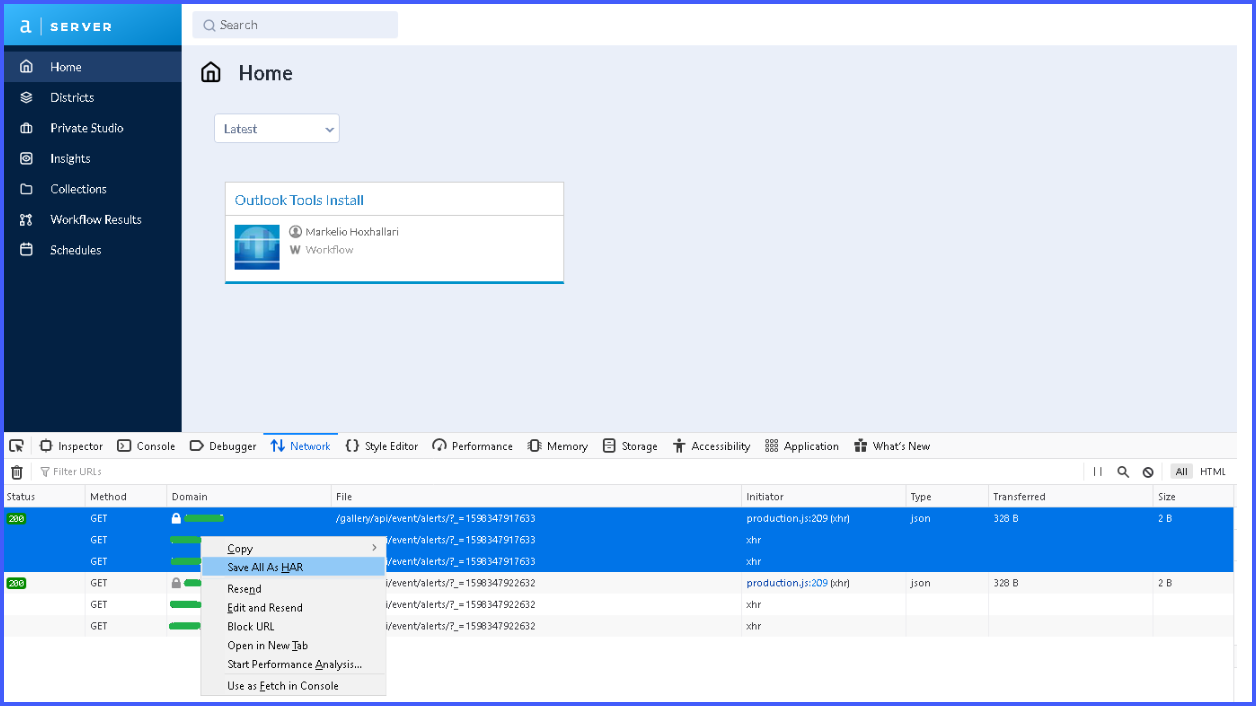1256x706 pixels.
Task: Sort by the Method column header
Action: click(x=126, y=497)
